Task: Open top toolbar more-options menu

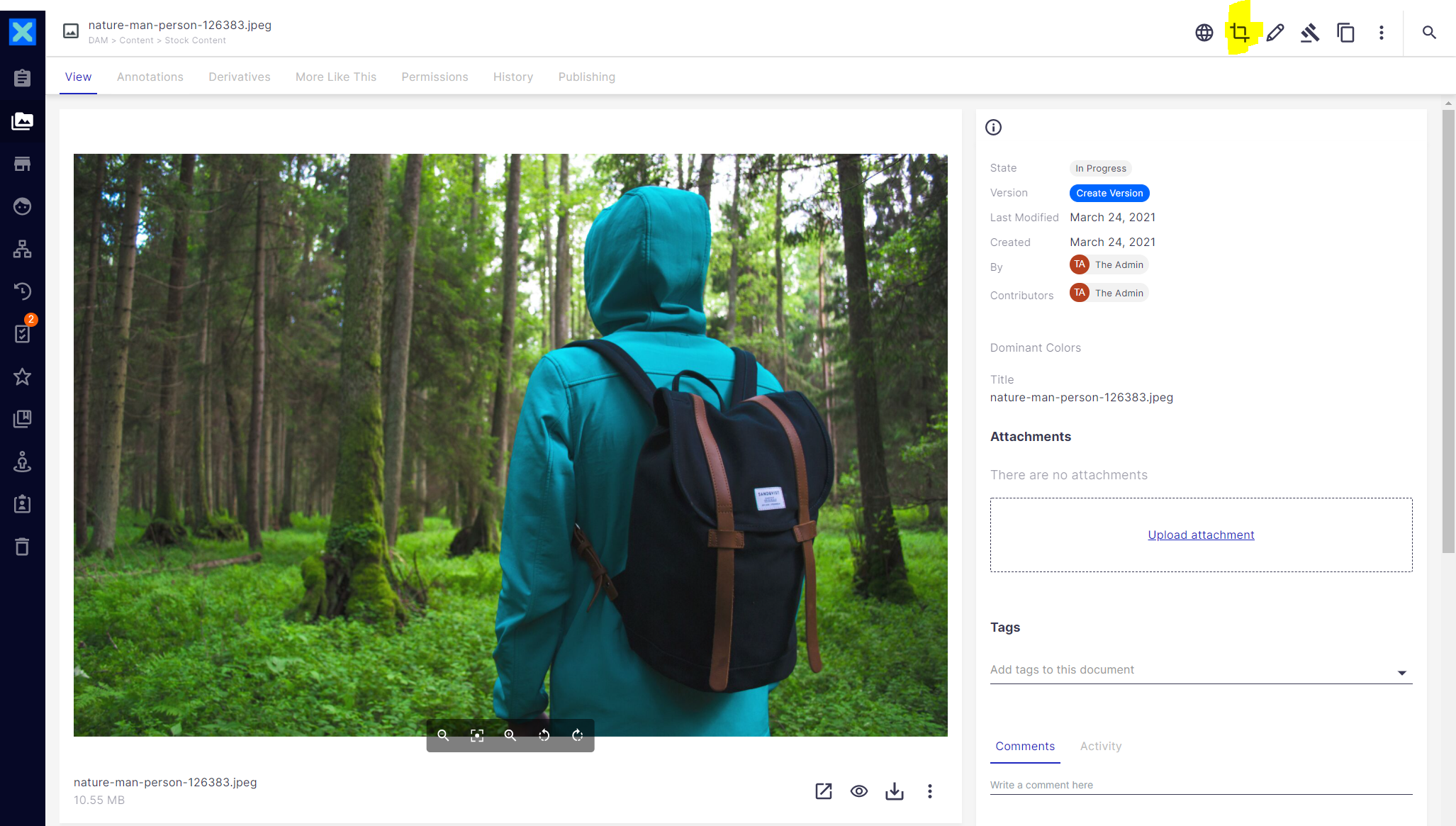Action: (x=1381, y=33)
